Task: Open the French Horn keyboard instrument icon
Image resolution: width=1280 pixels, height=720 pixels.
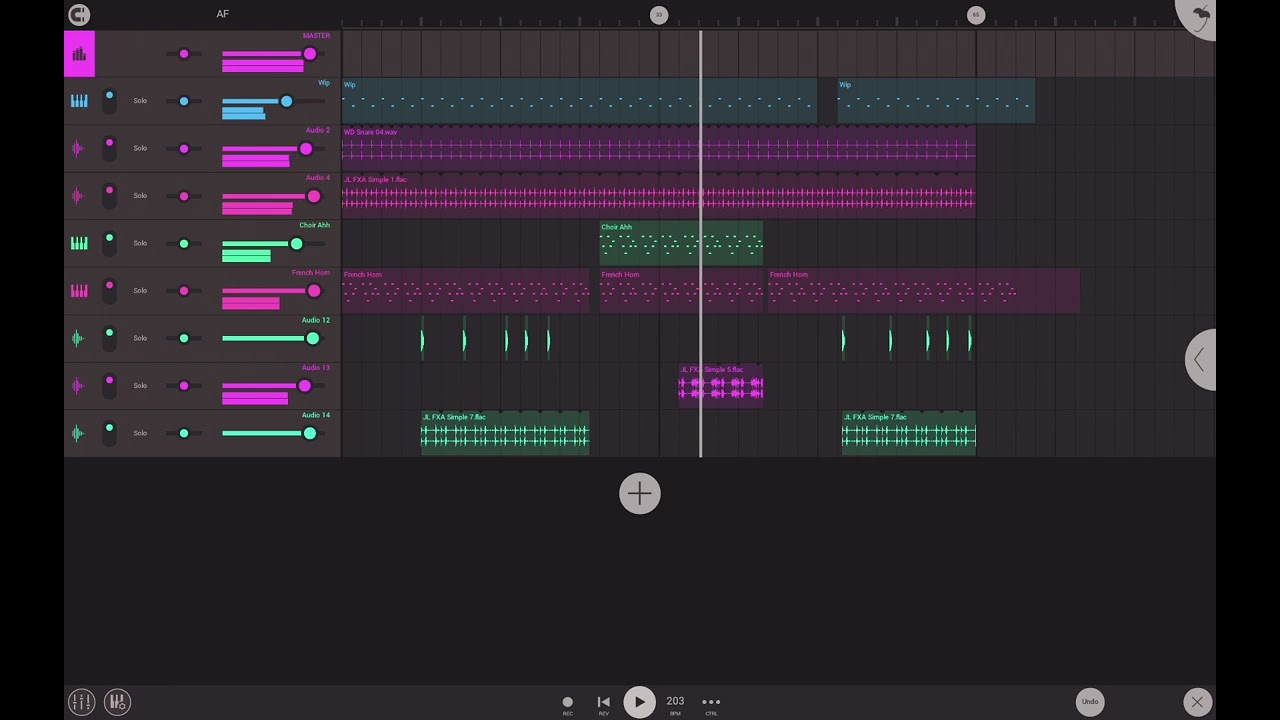Action: (79, 291)
